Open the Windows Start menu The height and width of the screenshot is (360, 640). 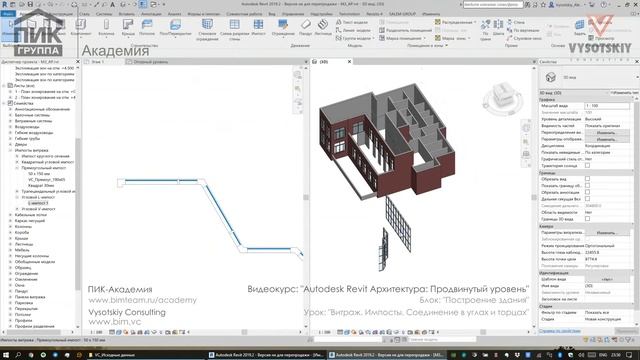coord(6,355)
